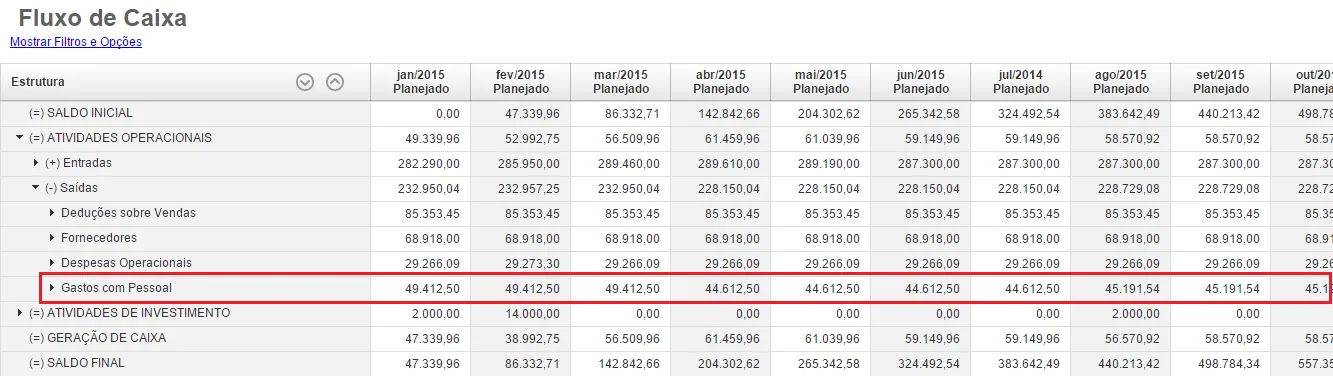The height and width of the screenshot is (376, 1333).
Task: Click the SALDO INICIAL value 47.339,96
Action: tap(532, 113)
